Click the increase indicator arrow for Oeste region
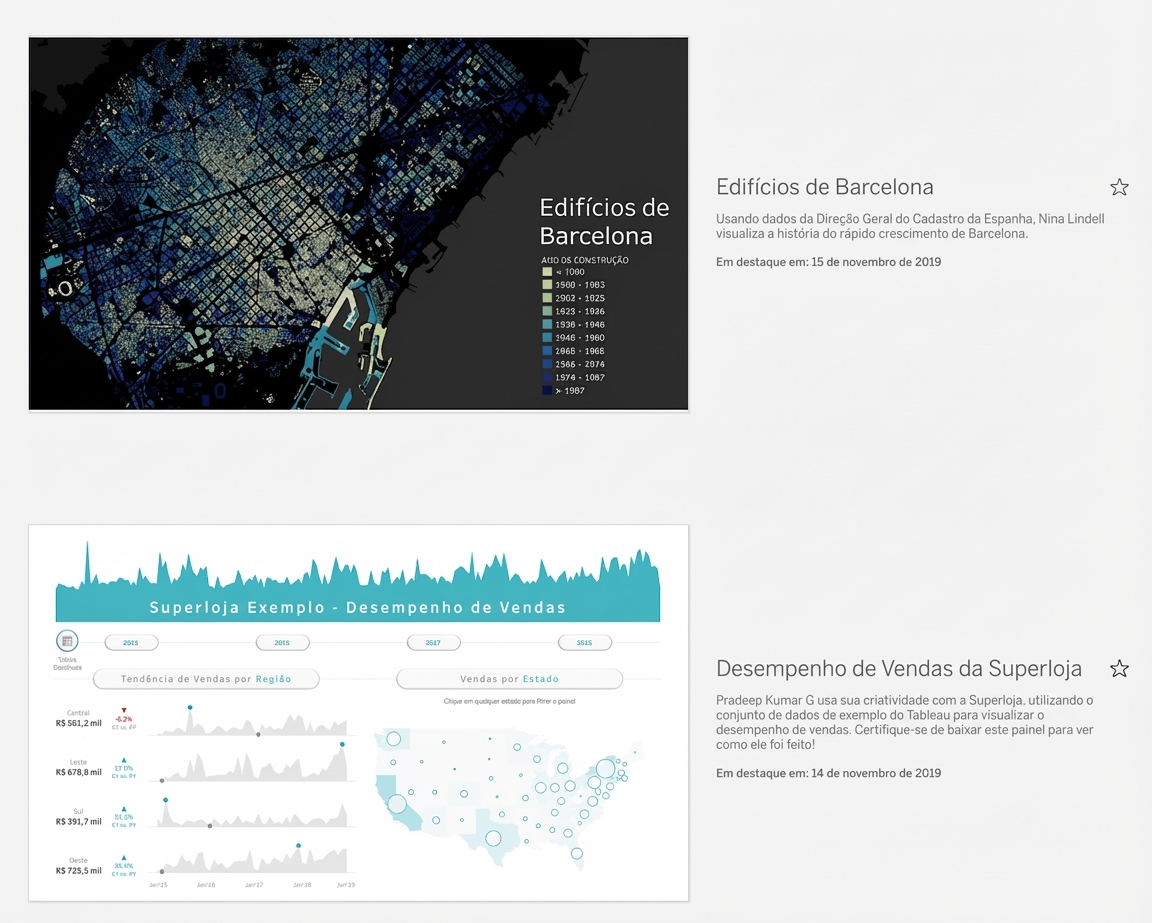Screen dimensions: 1152x923 pos(123,858)
